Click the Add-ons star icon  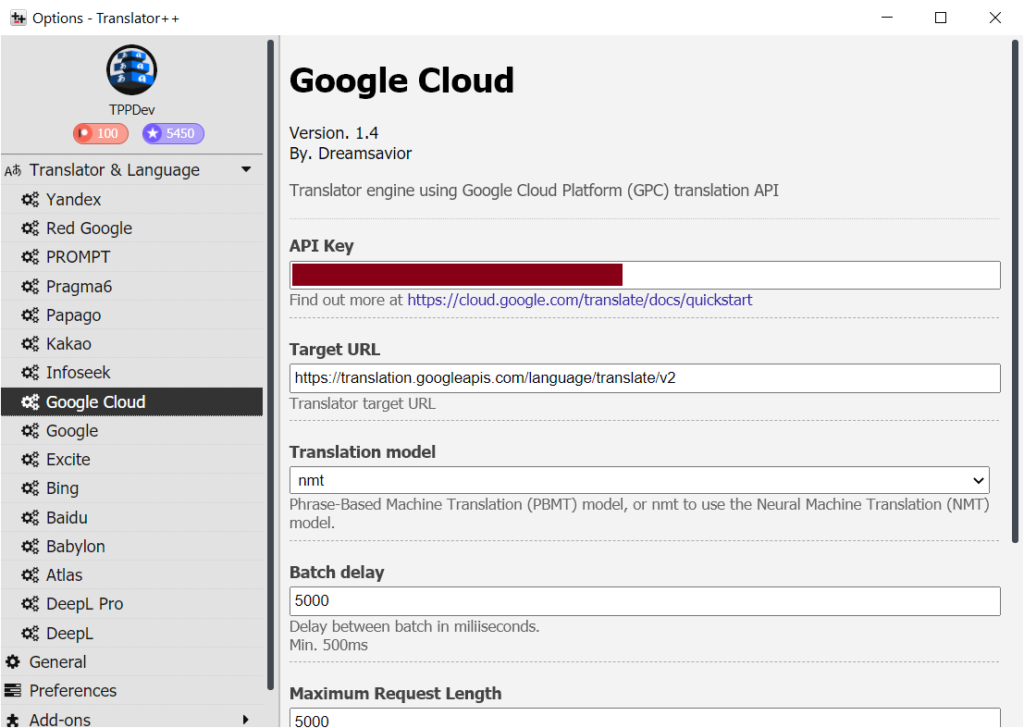12,720
